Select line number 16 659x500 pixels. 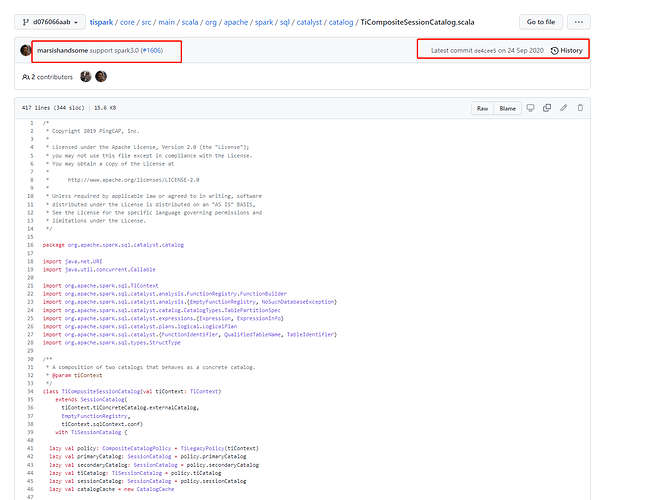click(x=30, y=245)
